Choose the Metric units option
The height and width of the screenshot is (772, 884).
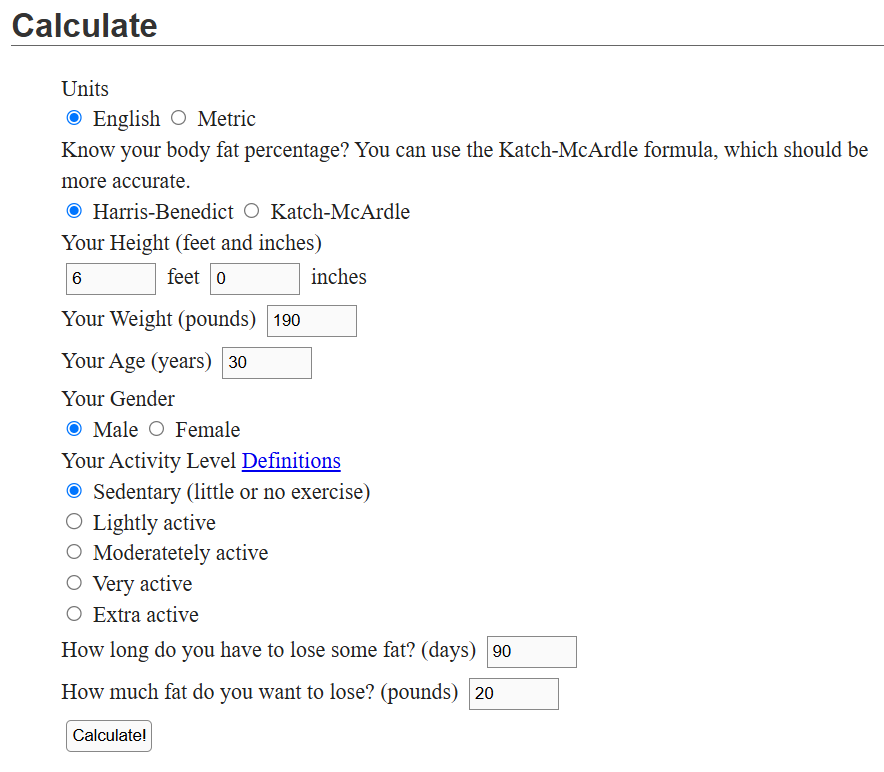point(178,118)
